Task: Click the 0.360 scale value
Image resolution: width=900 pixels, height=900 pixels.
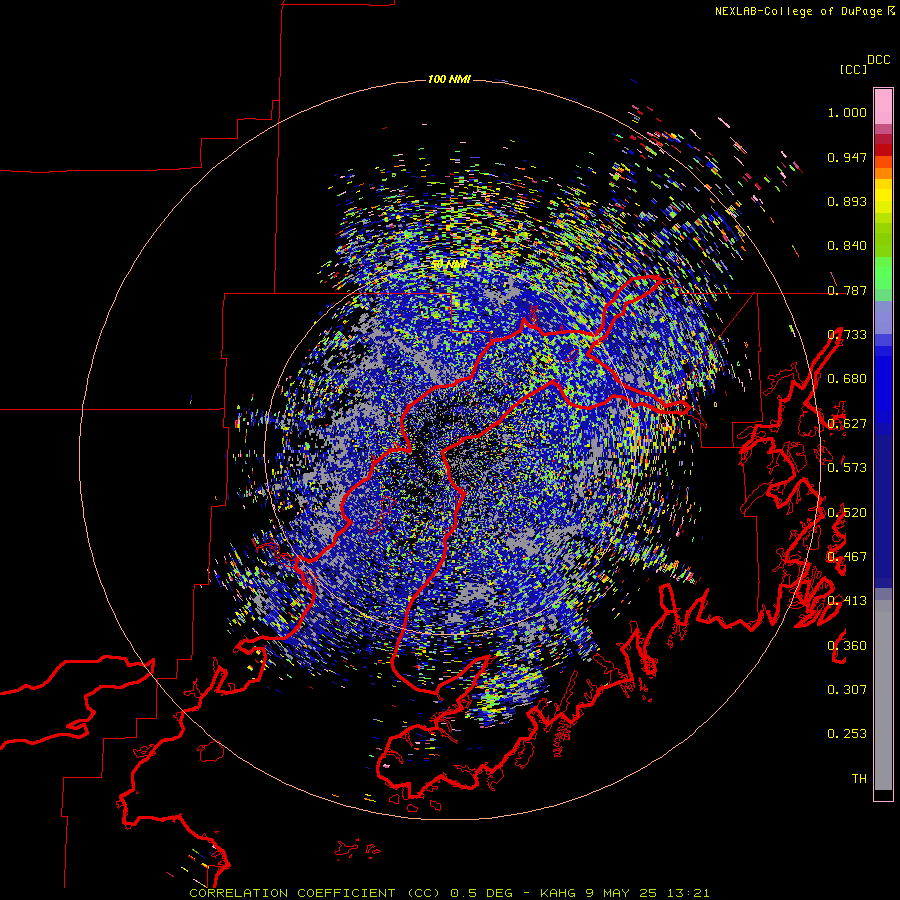Action: [847, 646]
